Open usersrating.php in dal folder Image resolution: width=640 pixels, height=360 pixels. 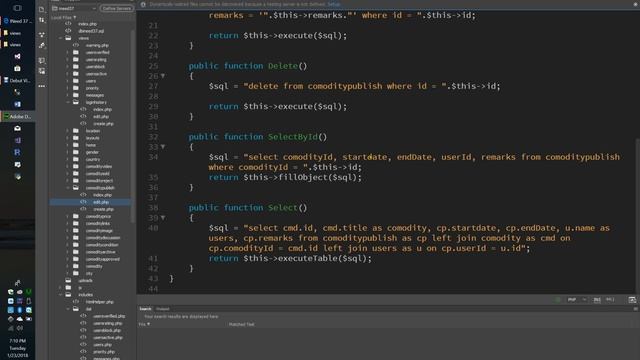[x=107, y=323]
